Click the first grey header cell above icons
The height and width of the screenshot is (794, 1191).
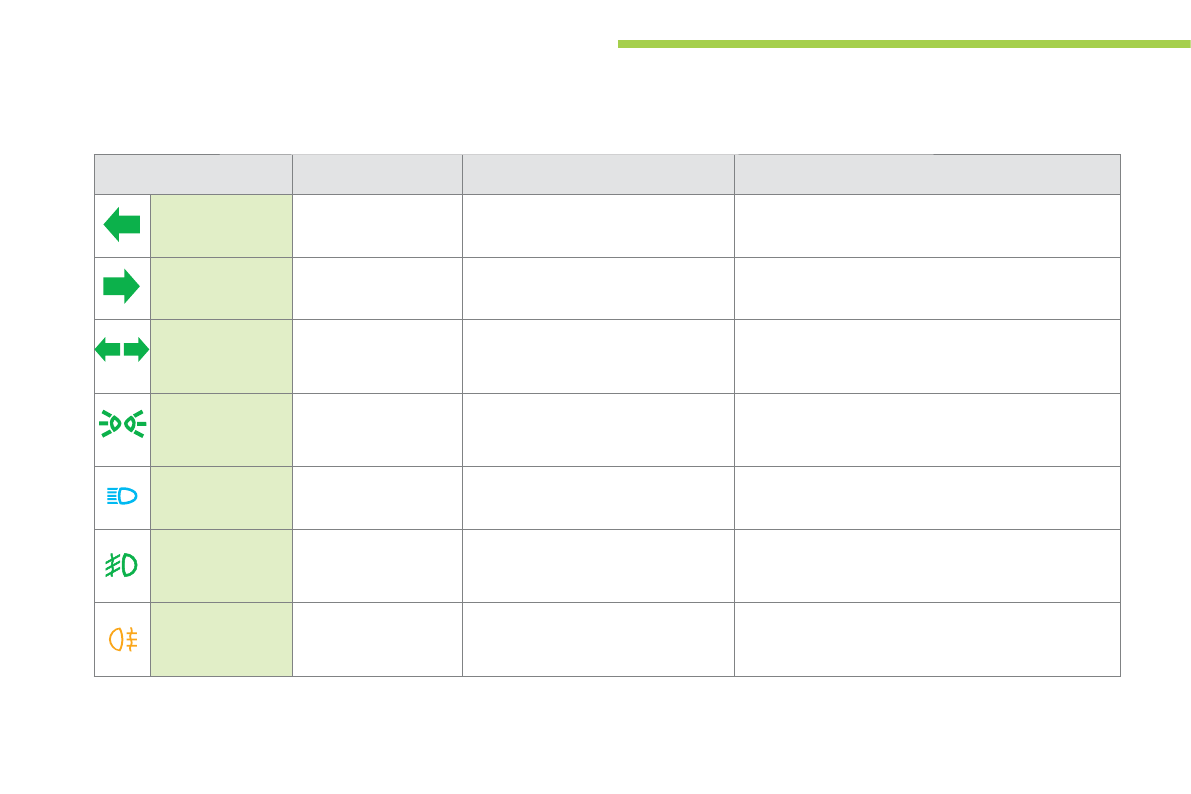(x=193, y=174)
